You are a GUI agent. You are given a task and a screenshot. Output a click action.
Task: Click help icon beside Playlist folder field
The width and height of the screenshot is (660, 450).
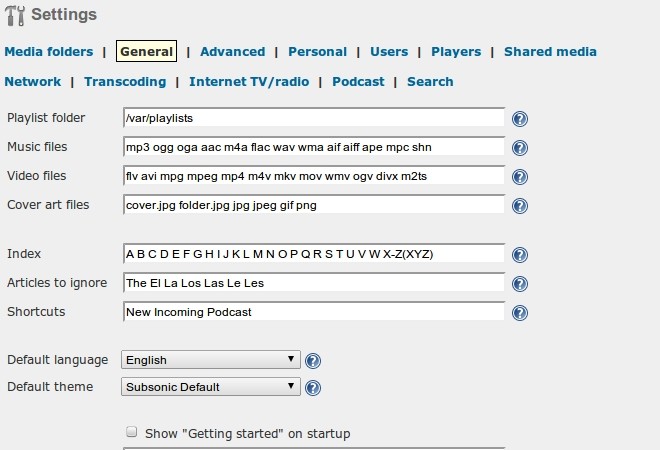[x=520, y=119]
